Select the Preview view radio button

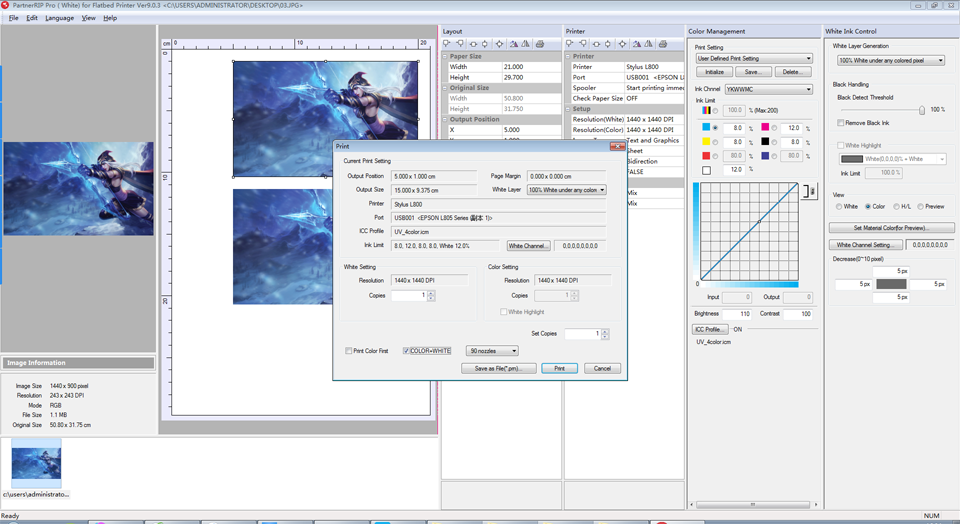tap(921, 206)
